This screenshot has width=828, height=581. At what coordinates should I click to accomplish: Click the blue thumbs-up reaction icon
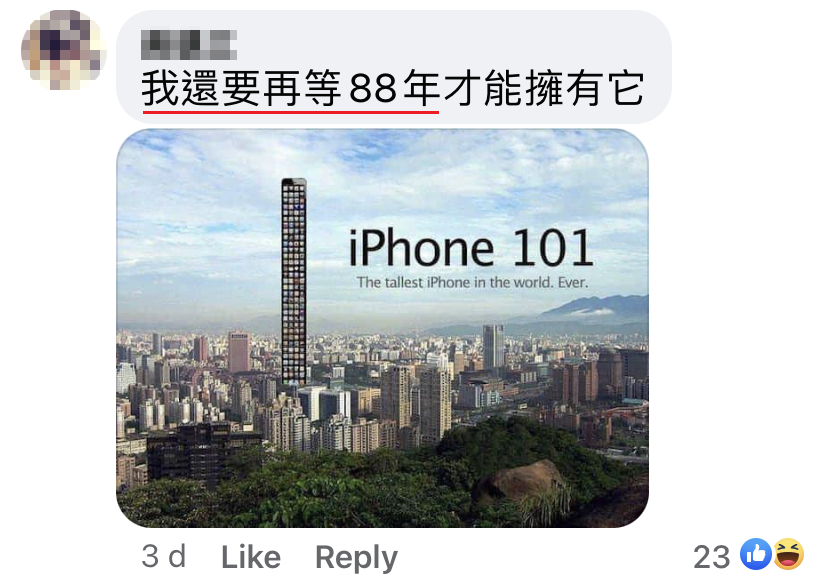[x=755, y=555]
